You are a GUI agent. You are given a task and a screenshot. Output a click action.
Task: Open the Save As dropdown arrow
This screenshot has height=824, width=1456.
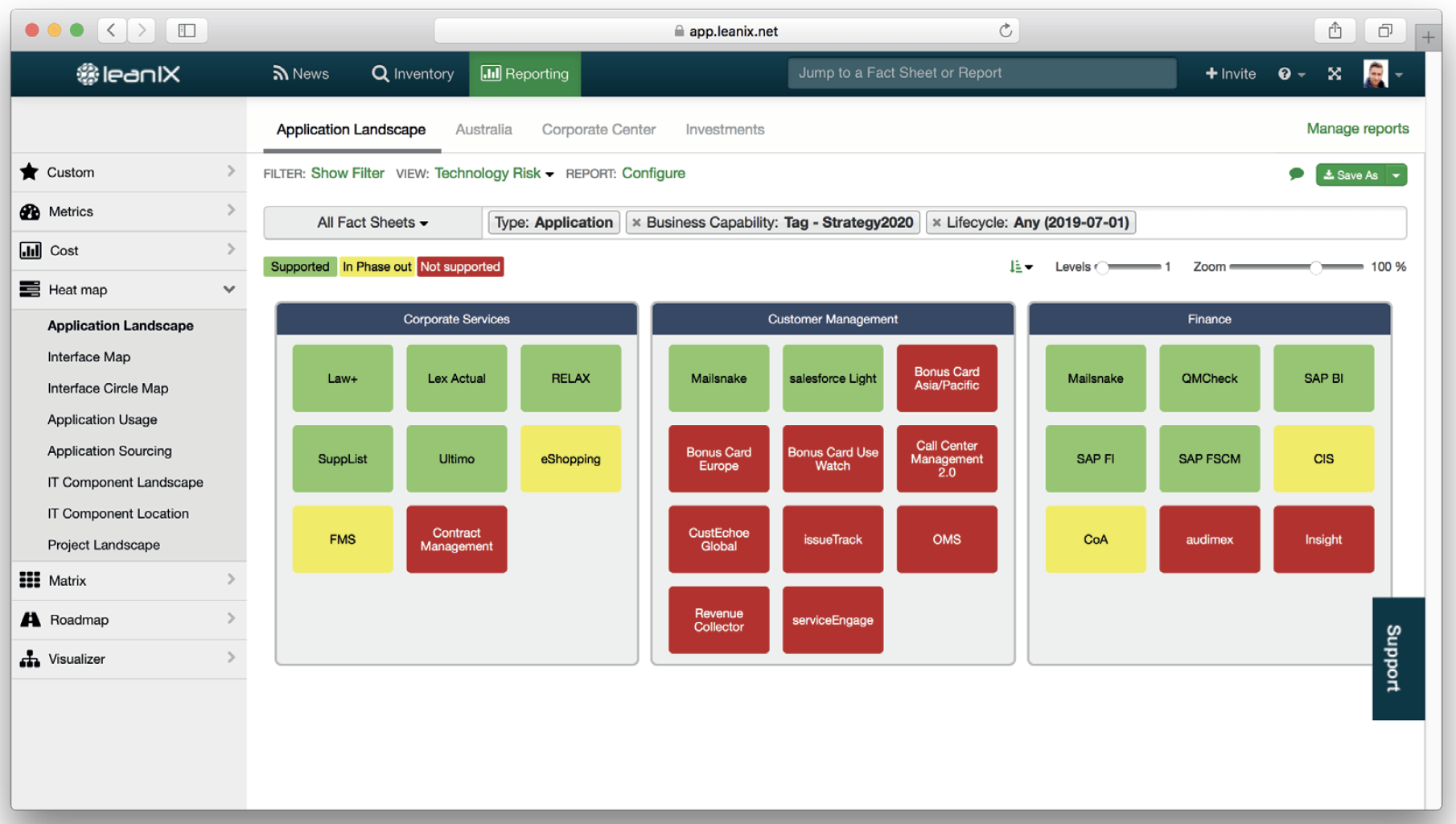1397,175
